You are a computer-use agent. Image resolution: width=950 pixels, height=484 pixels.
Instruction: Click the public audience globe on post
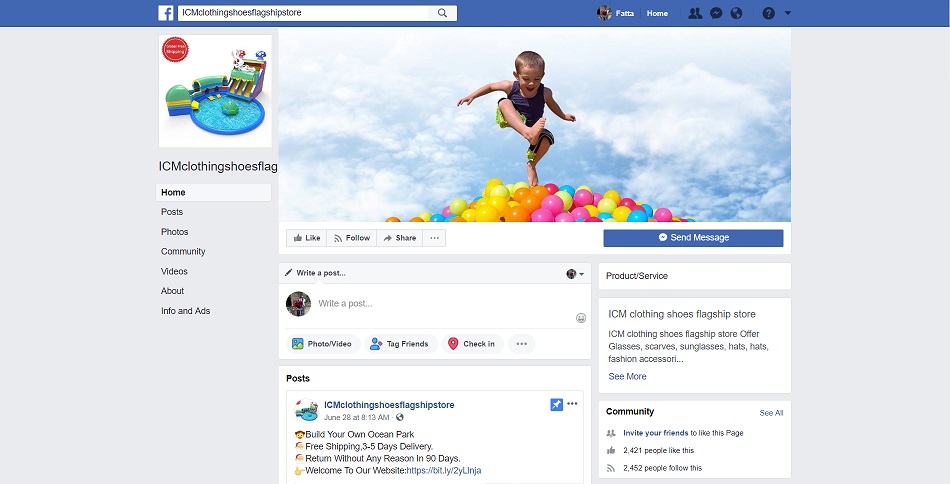tap(399, 417)
